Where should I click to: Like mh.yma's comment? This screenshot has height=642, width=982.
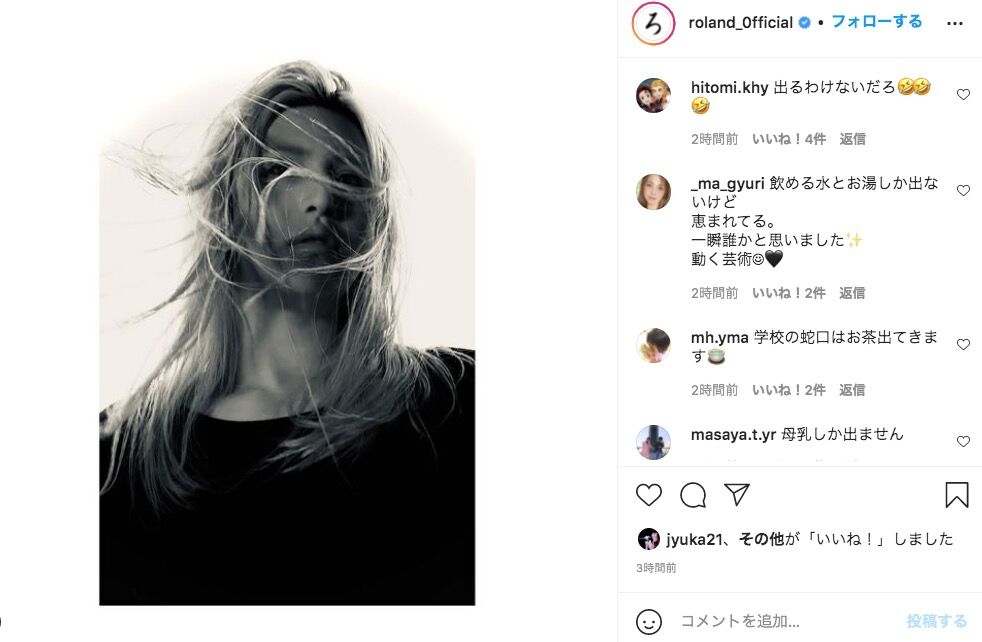pos(963,344)
